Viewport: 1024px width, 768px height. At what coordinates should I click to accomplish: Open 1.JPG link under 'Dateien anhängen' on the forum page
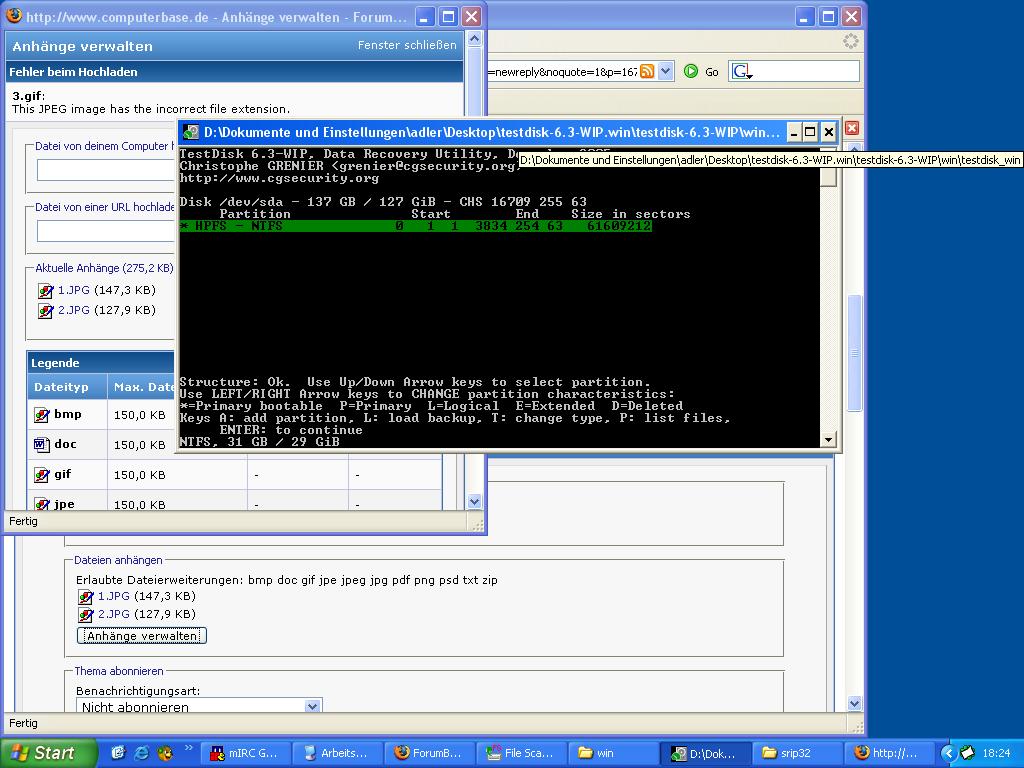[114, 596]
